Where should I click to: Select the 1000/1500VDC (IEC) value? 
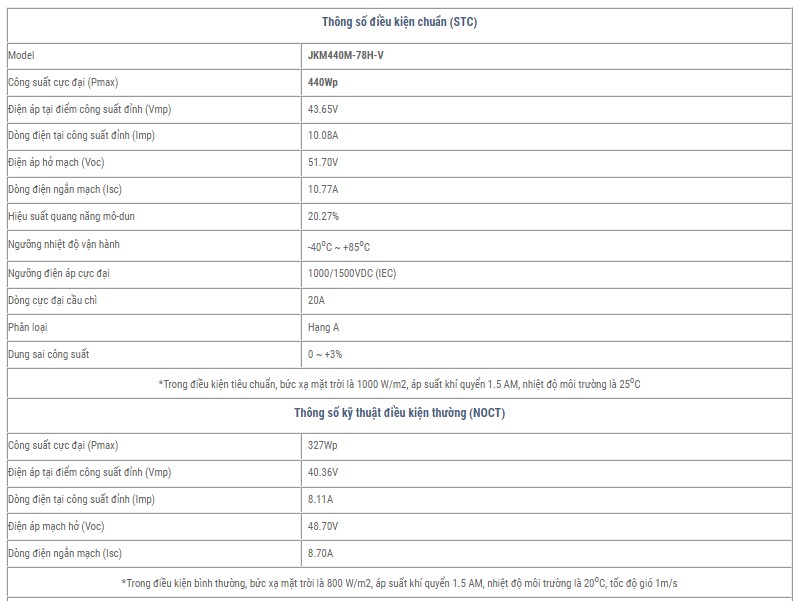pos(352,273)
